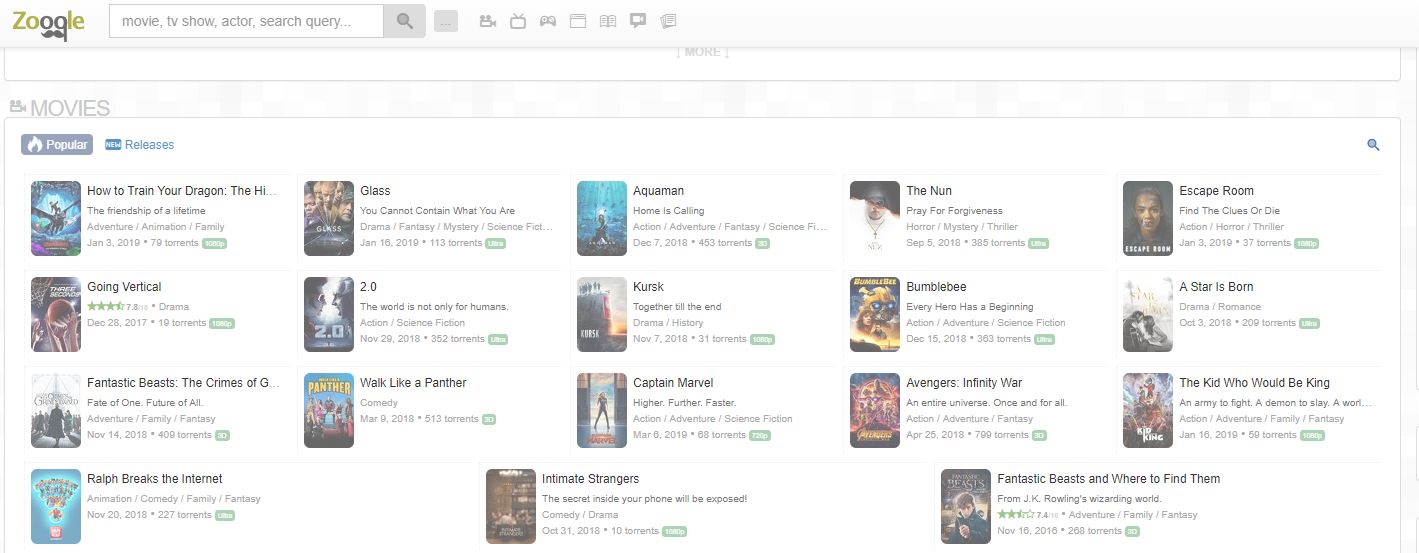The height and width of the screenshot is (553, 1419).
Task: Open the TV shows icon in header
Action: coord(518,21)
